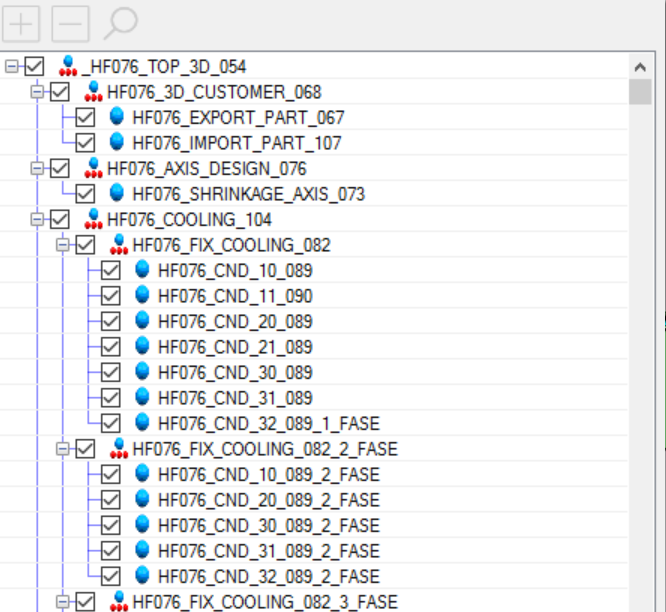Disable the HF076_CND_11_090 checkbox
This screenshot has width=666, height=612.
[x=110, y=296]
